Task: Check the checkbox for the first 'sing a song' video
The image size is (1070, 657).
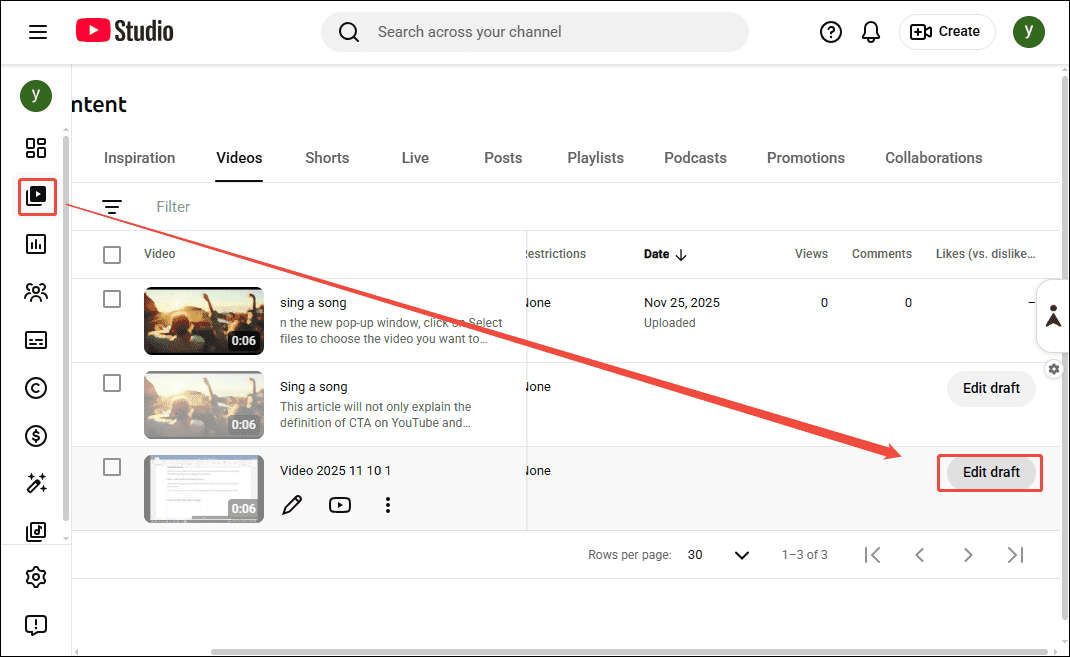Action: point(111,298)
